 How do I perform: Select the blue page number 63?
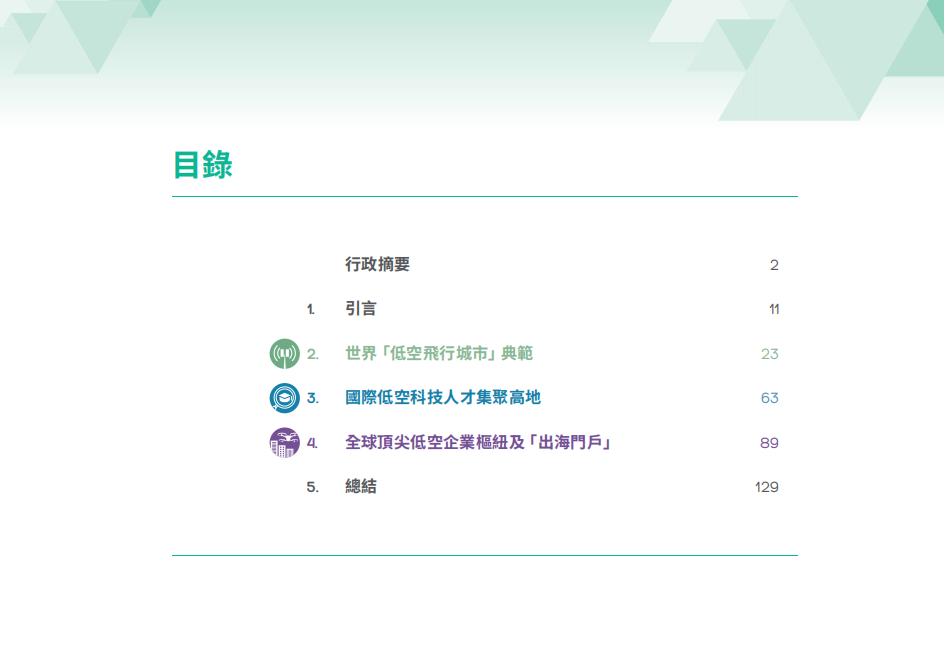[x=769, y=398]
